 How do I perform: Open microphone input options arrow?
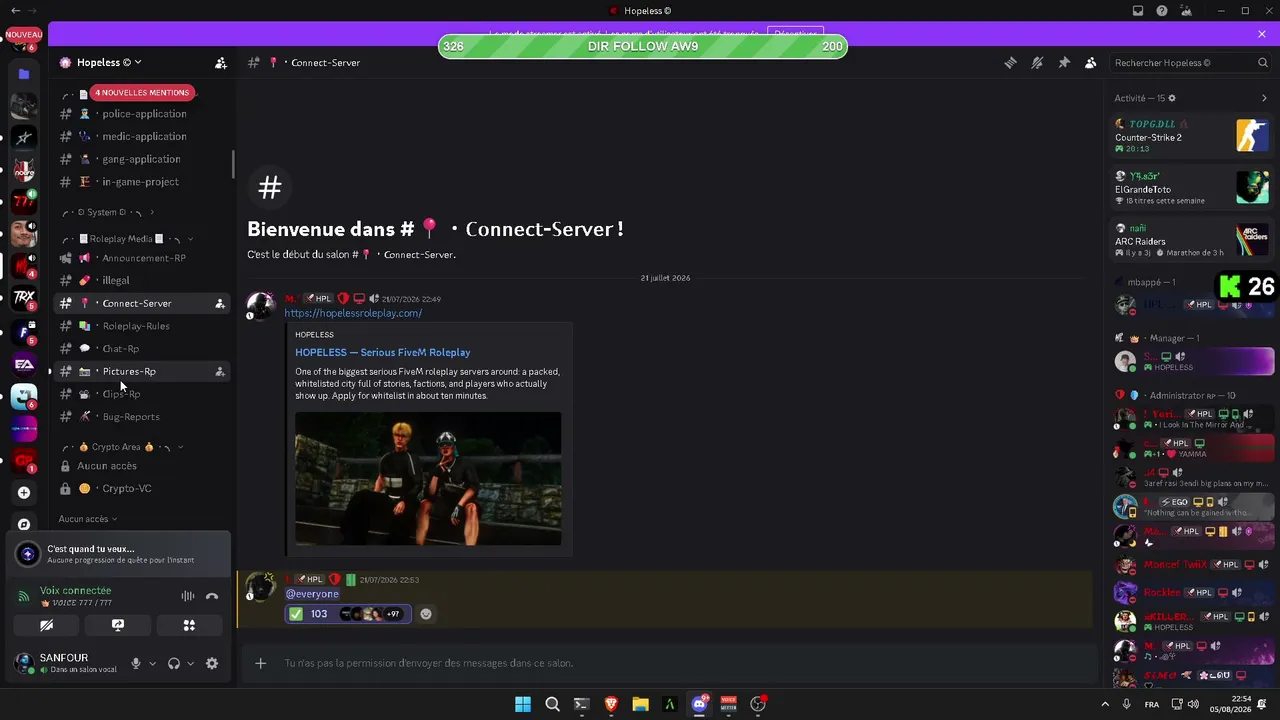pos(152,663)
